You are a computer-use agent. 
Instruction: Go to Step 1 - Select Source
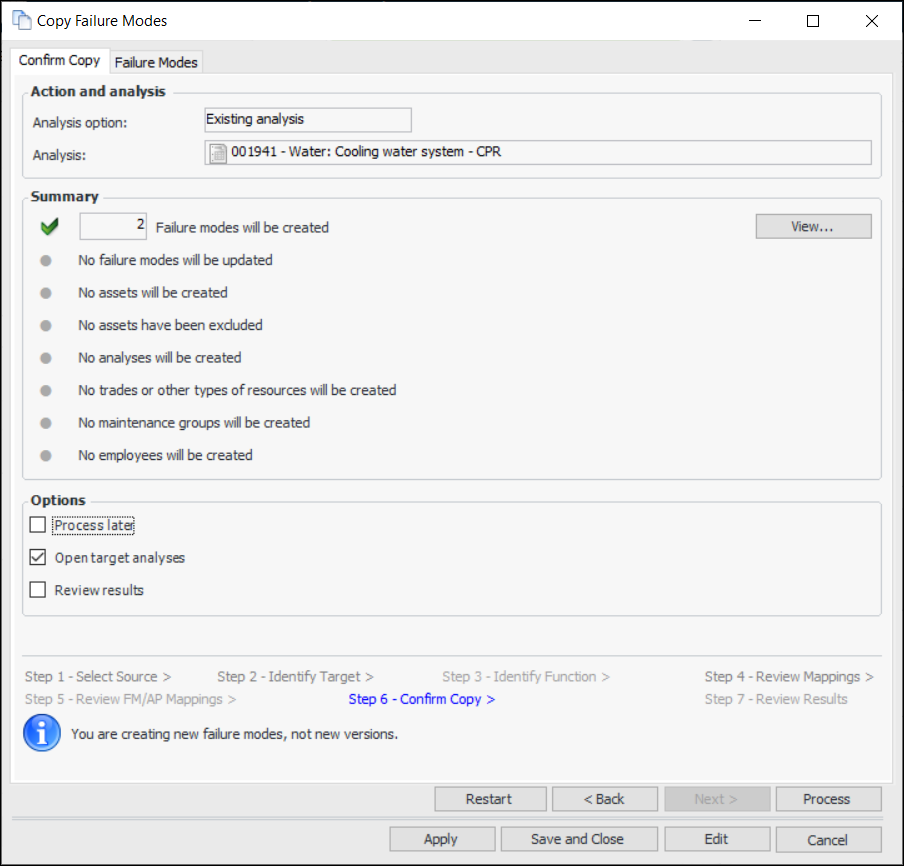[x=97, y=676]
